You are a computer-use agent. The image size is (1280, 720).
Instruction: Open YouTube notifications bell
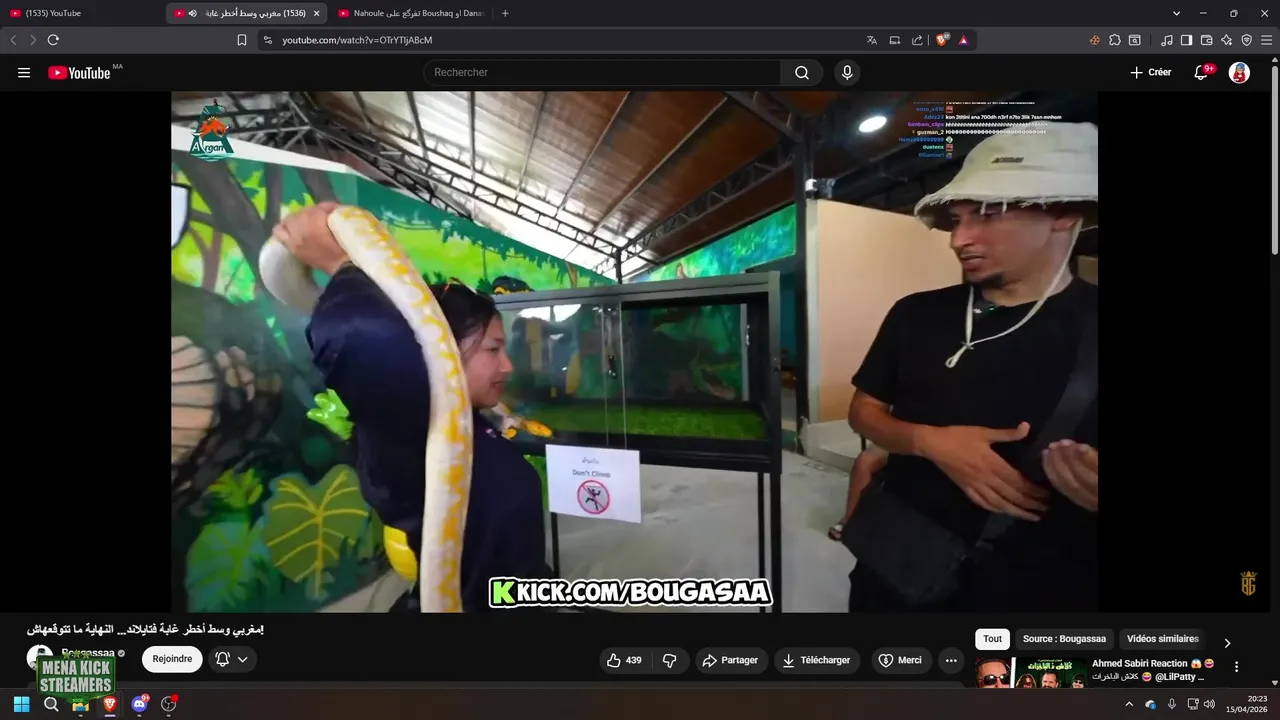click(1202, 73)
